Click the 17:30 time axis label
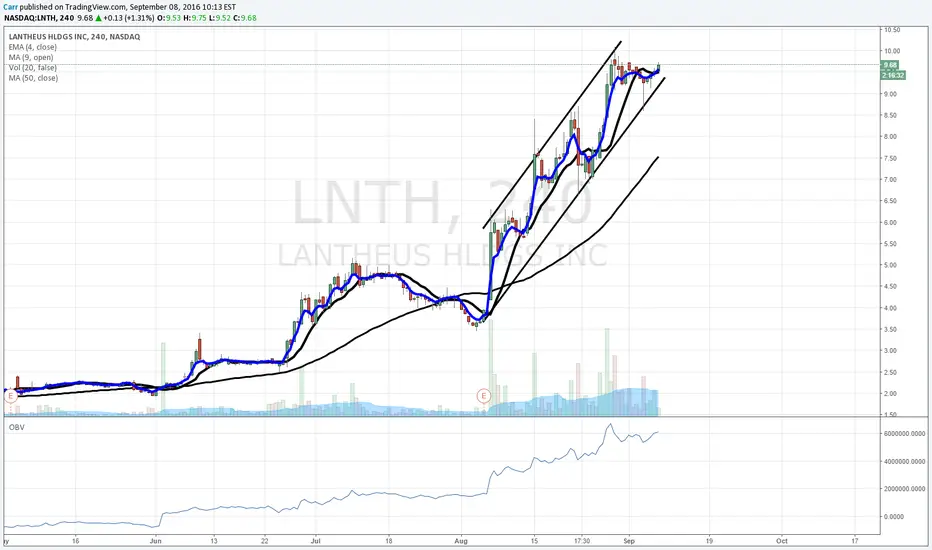Viewport: 932px width, 550px height. [582, 541]
